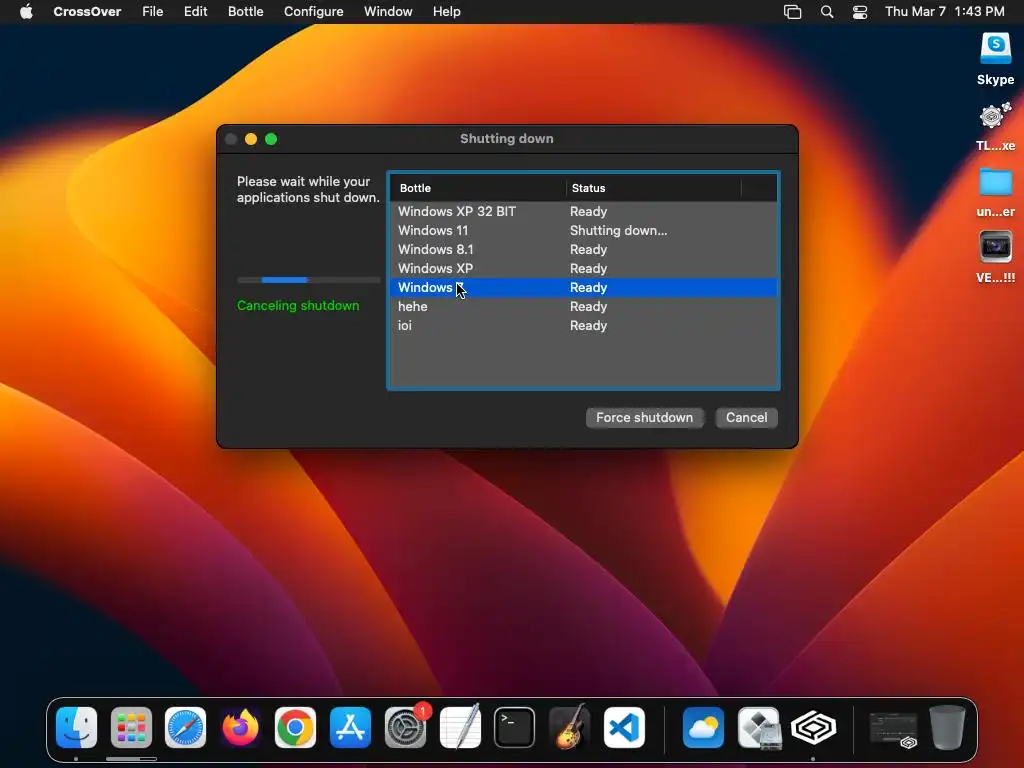Launch Visual Studio Code from dock
The image size is (1024, 768).
tap(624, 727)
